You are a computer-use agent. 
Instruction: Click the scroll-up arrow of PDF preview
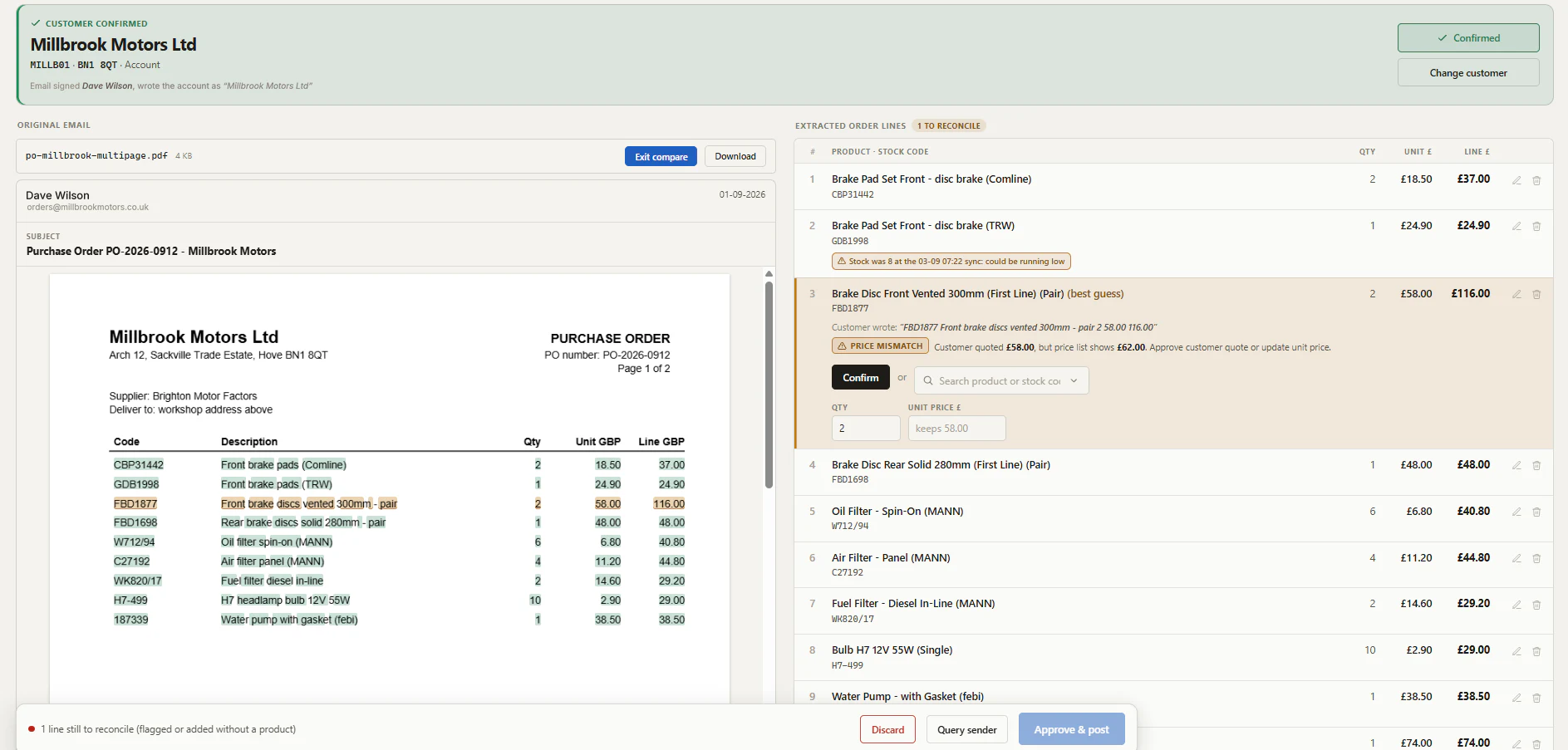[769, 273]
